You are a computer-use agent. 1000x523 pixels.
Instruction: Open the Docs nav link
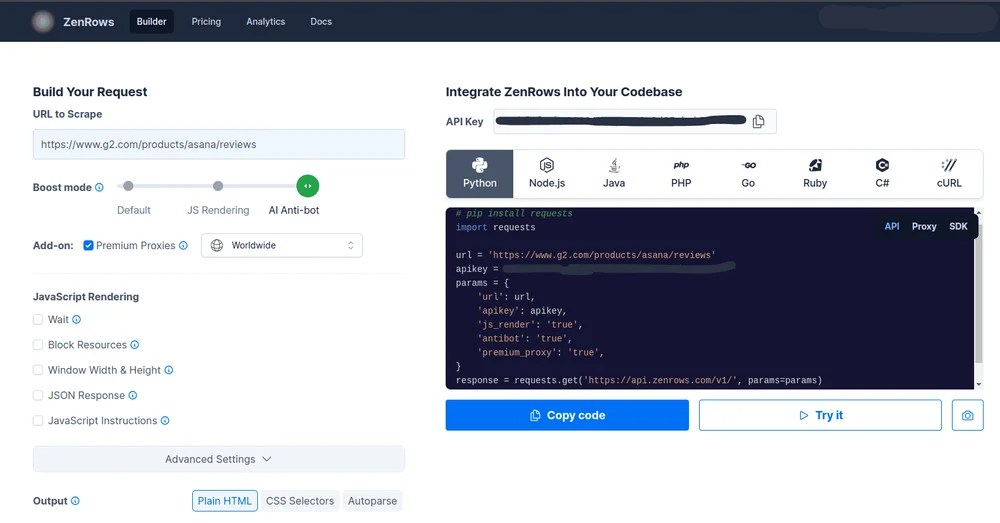(x=321, y=22)
